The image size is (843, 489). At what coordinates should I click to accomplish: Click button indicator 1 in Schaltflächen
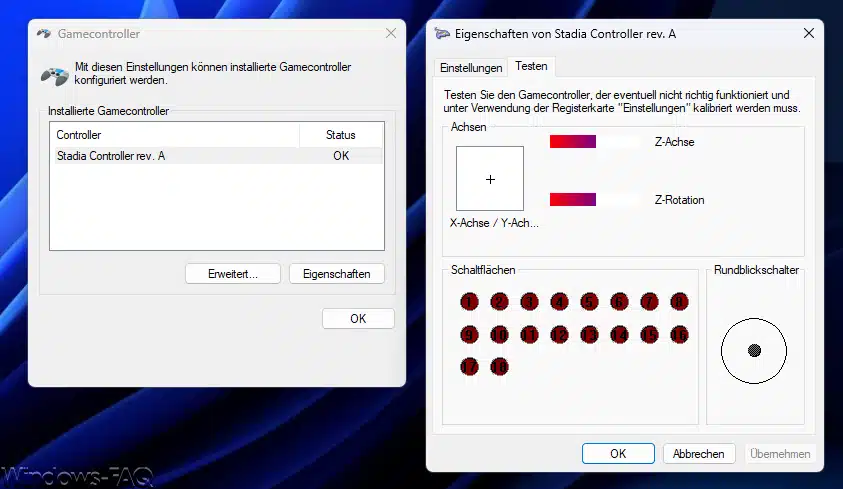[x=469, y=302]
